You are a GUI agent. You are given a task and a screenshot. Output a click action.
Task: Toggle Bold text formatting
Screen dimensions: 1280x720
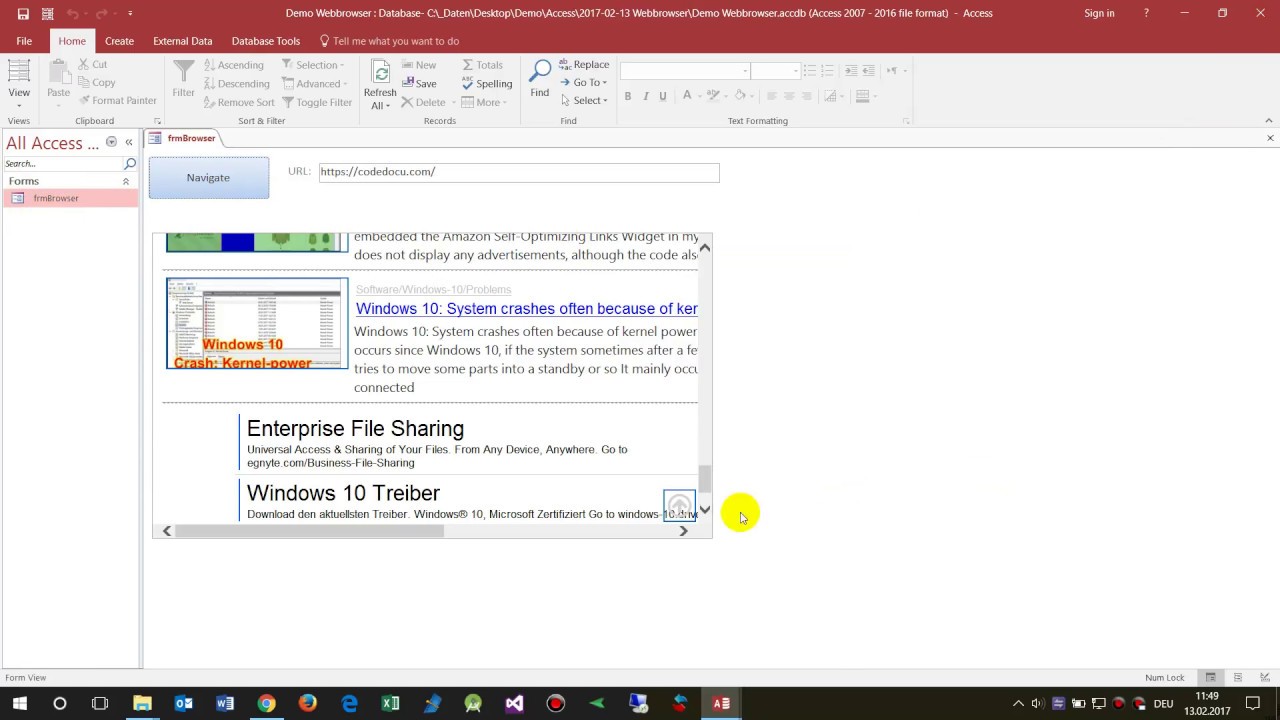[x=628, y=96]
